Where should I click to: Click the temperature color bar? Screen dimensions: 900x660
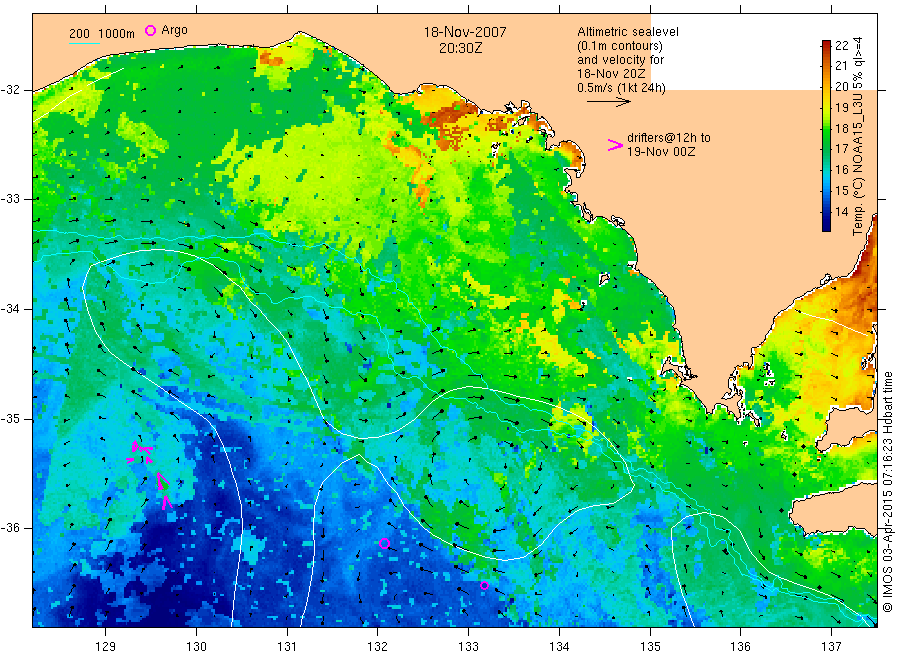pyautogui.click(x=826, y=135)
